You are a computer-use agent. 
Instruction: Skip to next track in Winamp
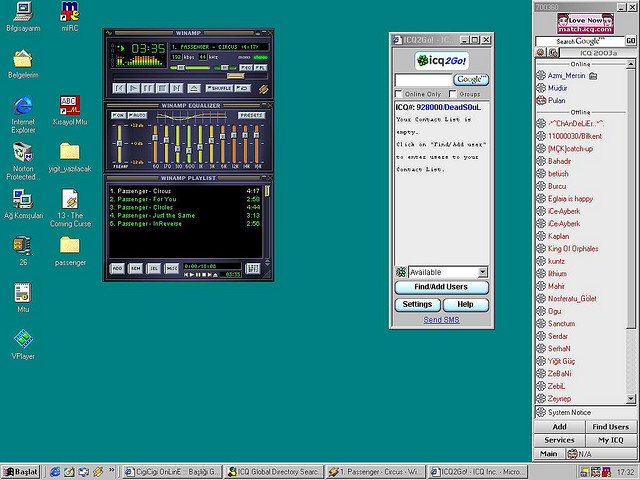[x=176, y=88]
